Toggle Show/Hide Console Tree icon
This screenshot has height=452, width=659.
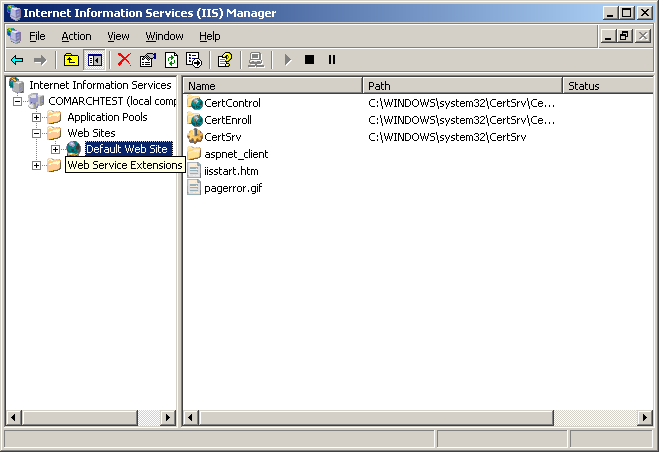click(x=95, y=60)
